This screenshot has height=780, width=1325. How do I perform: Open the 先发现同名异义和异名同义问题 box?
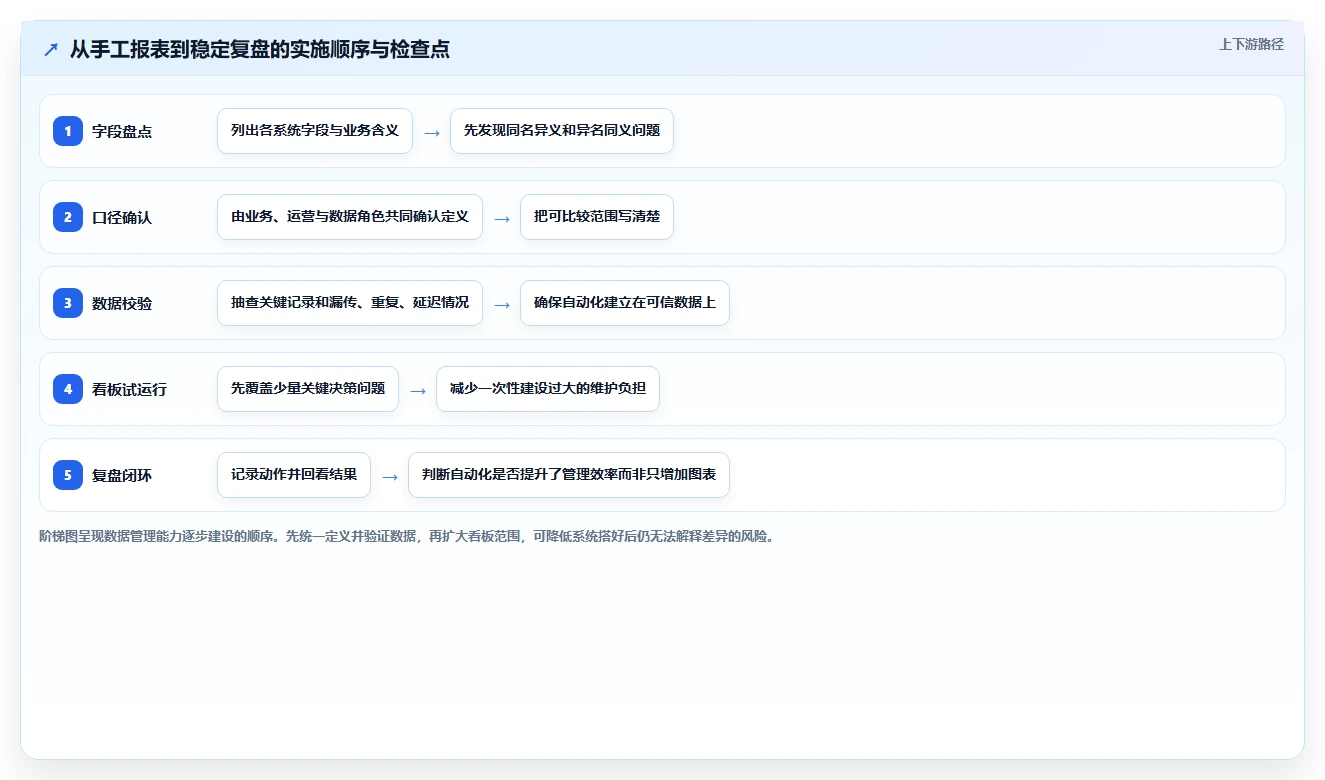click(562, 131)
